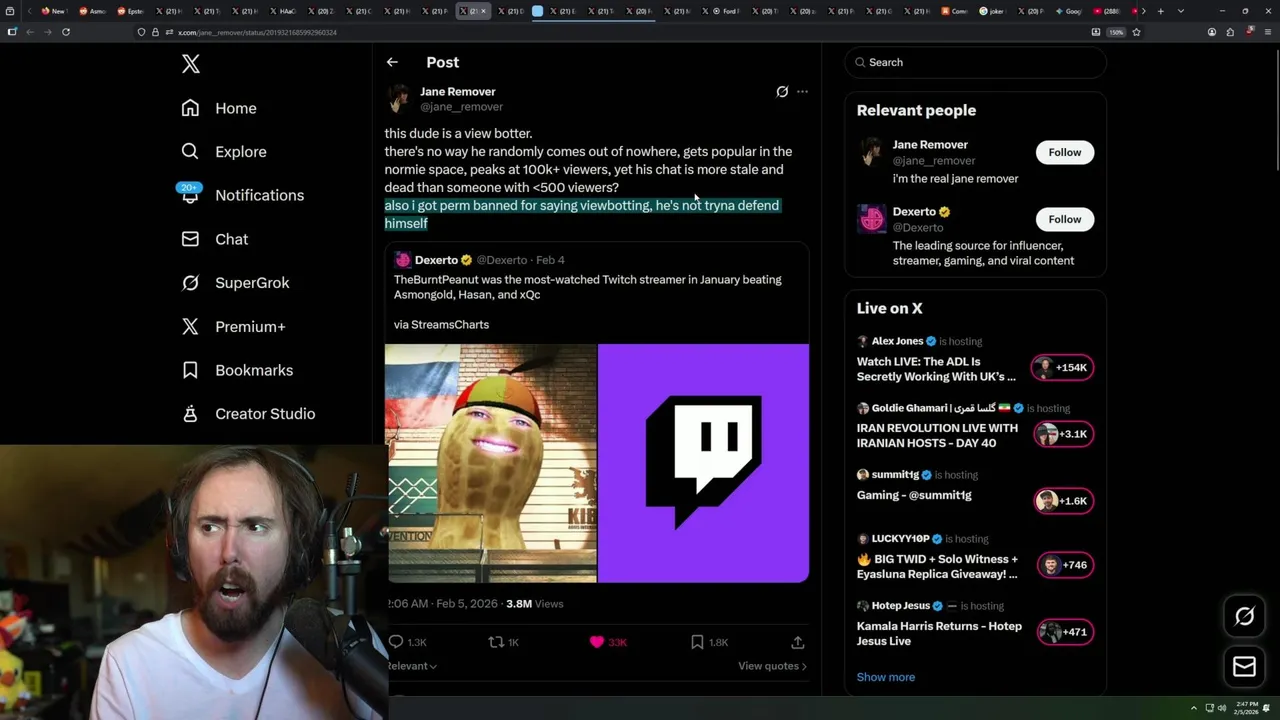The height and width of the screenshot is (720, 1280).
Task: Click the X logo in the sidebar
Action: [x=191, y=64]
